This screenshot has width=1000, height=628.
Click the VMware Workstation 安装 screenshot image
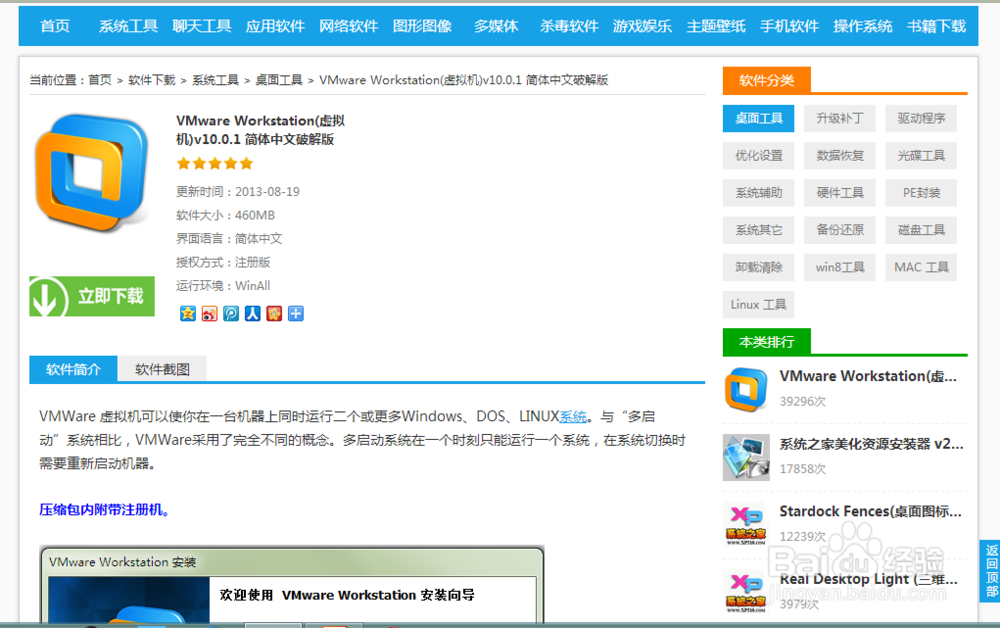click(x=291, y=584)
